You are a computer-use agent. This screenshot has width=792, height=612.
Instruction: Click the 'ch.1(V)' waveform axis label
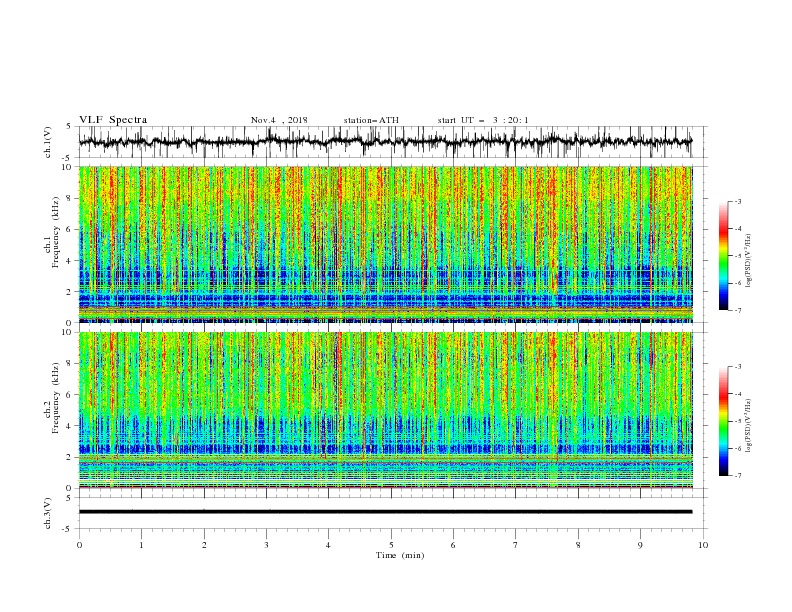[48, 142]
